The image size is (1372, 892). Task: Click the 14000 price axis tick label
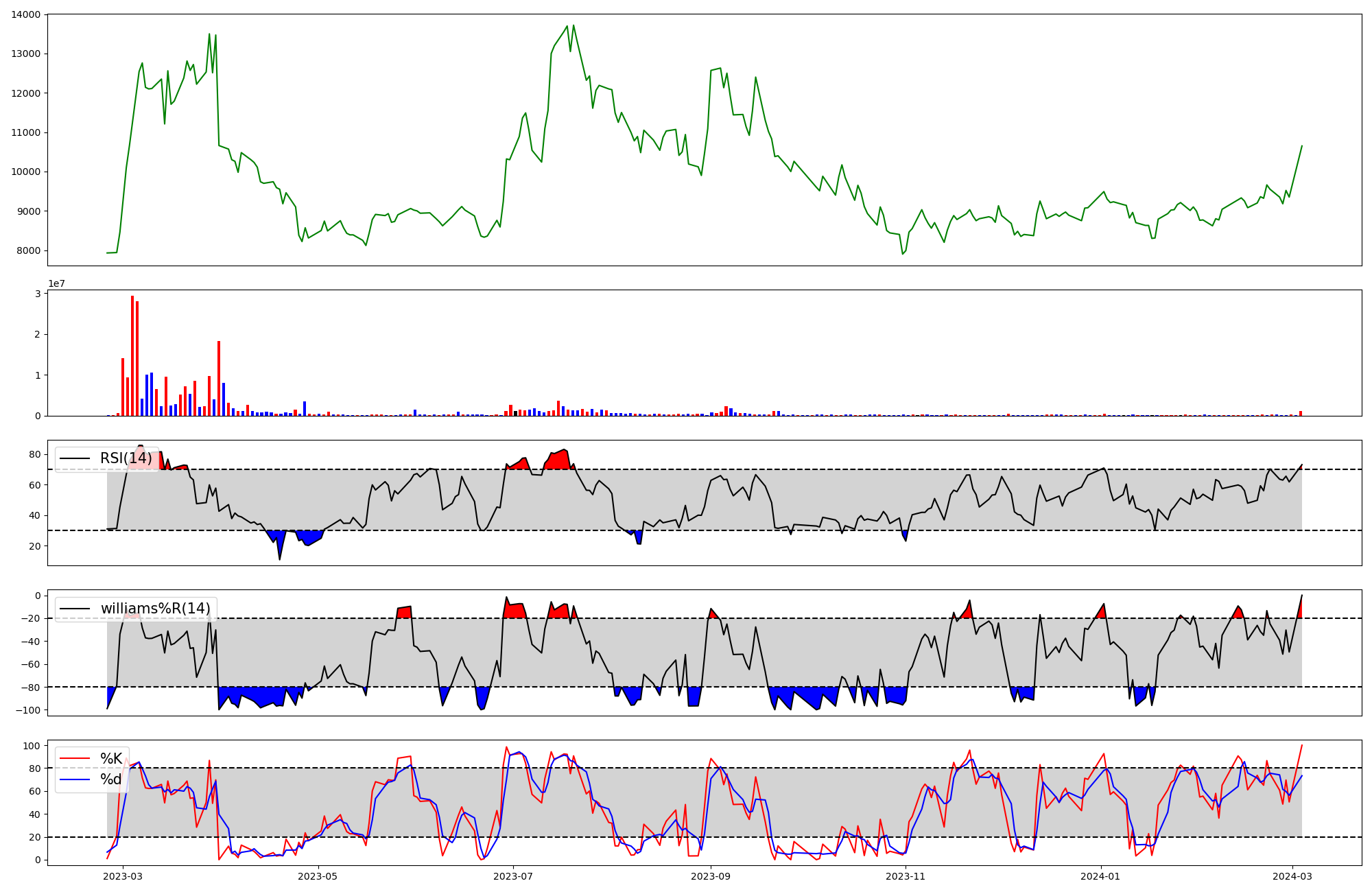tap(26, 14)
